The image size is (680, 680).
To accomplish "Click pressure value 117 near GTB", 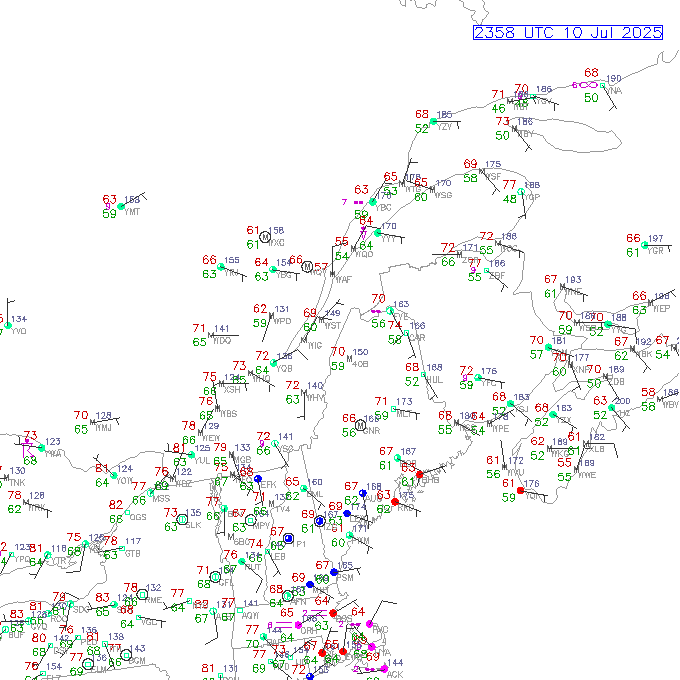I will 133,541.
